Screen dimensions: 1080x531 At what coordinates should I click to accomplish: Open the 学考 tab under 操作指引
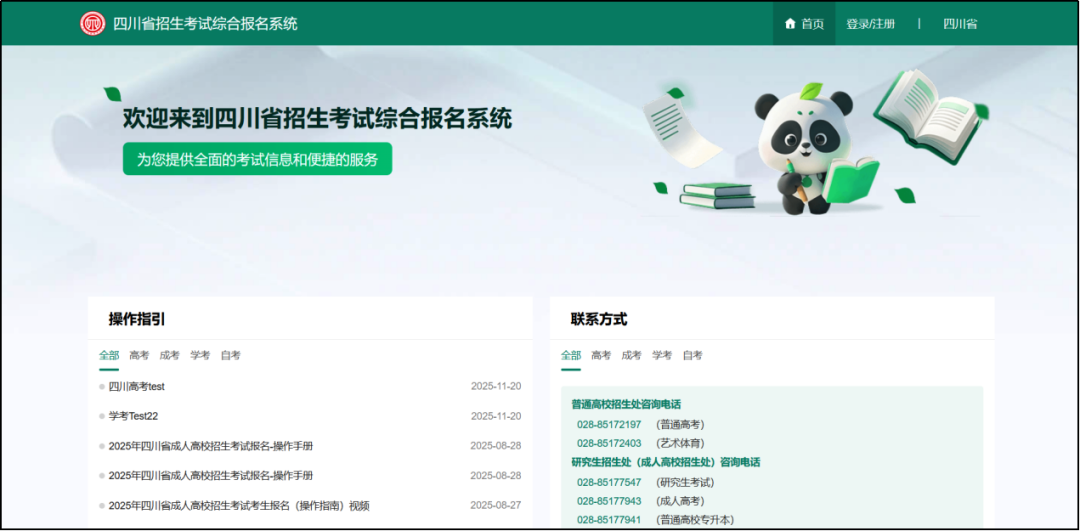point(200,355)
